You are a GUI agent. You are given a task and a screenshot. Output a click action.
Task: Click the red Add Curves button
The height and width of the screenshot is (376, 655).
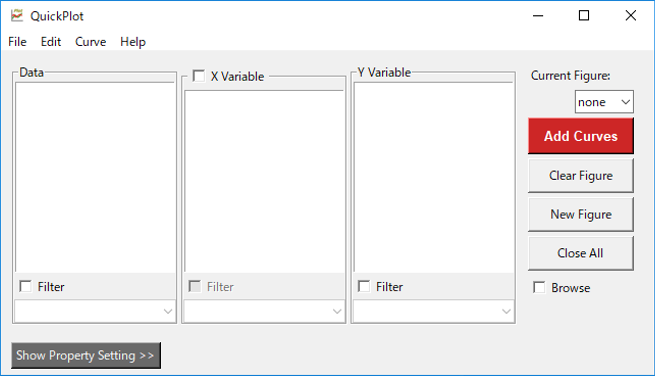(581, 136)
